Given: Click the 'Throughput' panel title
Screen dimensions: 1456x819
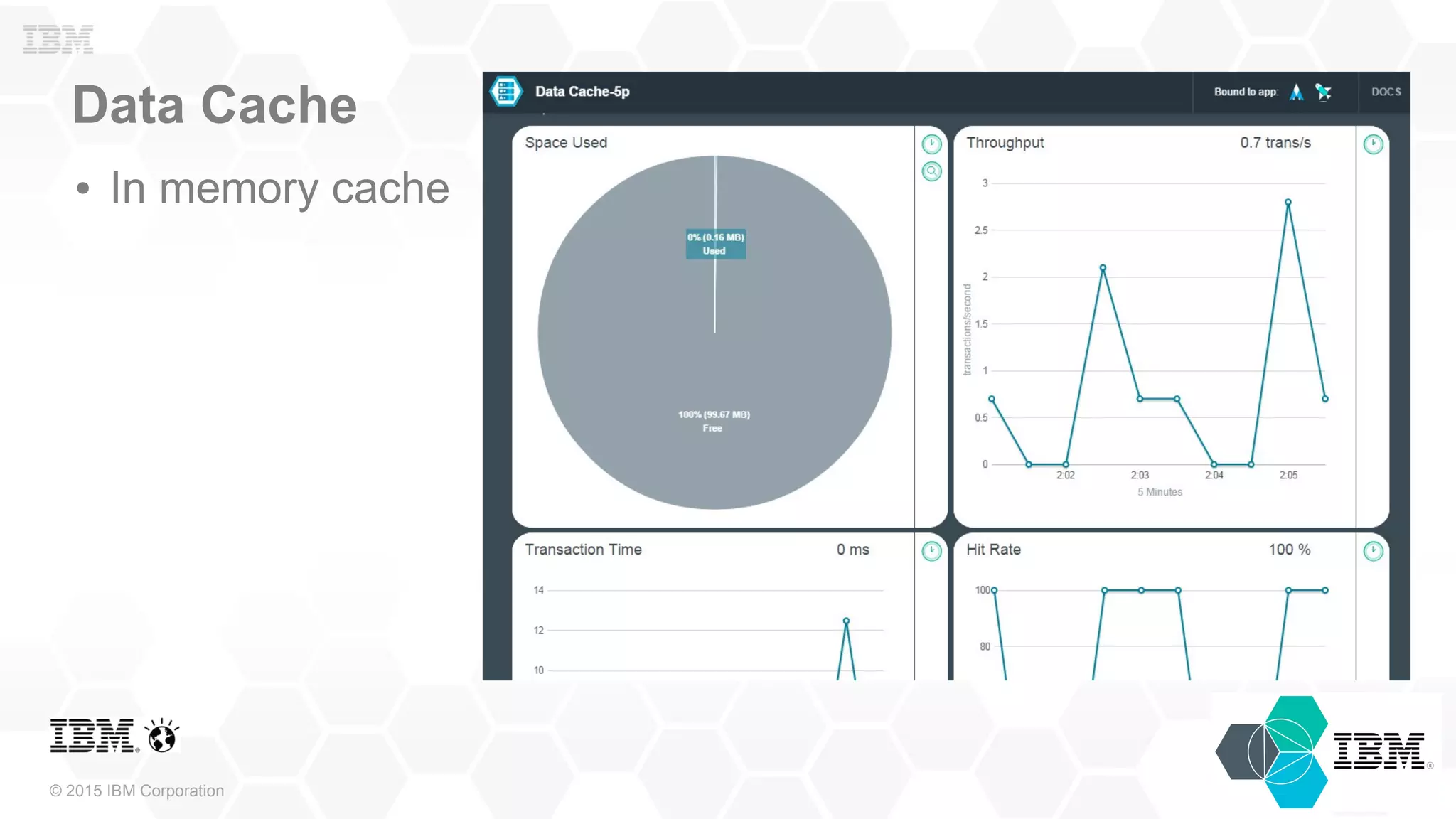Looking at the screenshot, I should [1005, 143].
